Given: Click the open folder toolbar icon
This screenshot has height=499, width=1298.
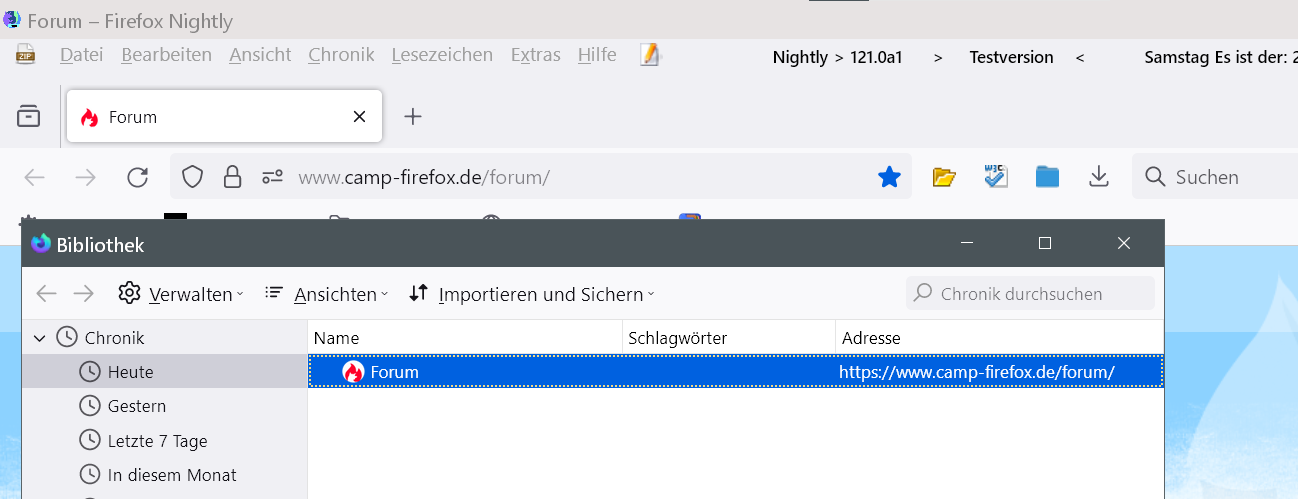Looking at the screenshot, I should (x=944, y=177).
